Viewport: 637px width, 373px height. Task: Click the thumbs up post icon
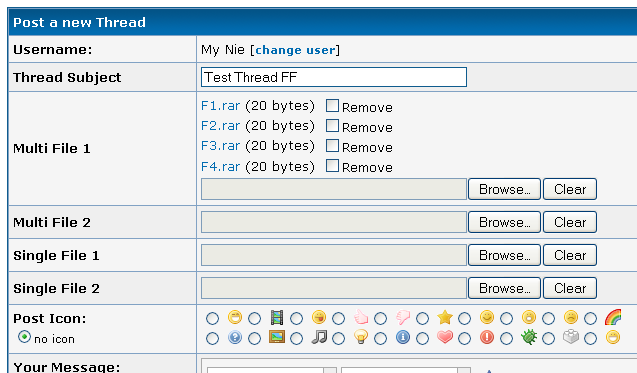pos(361,317)
